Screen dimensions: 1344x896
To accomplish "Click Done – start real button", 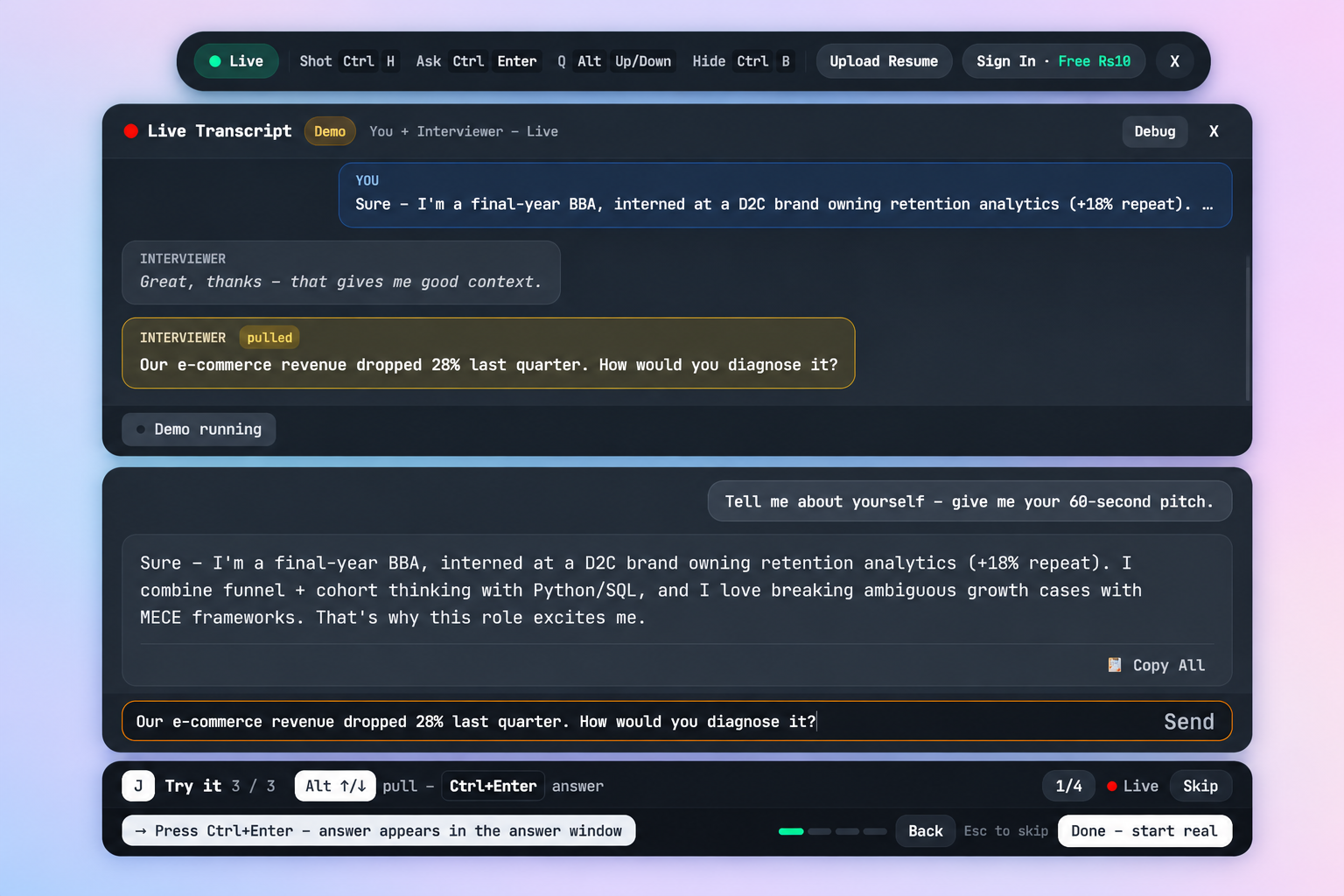I will (x=1144, y=831).
